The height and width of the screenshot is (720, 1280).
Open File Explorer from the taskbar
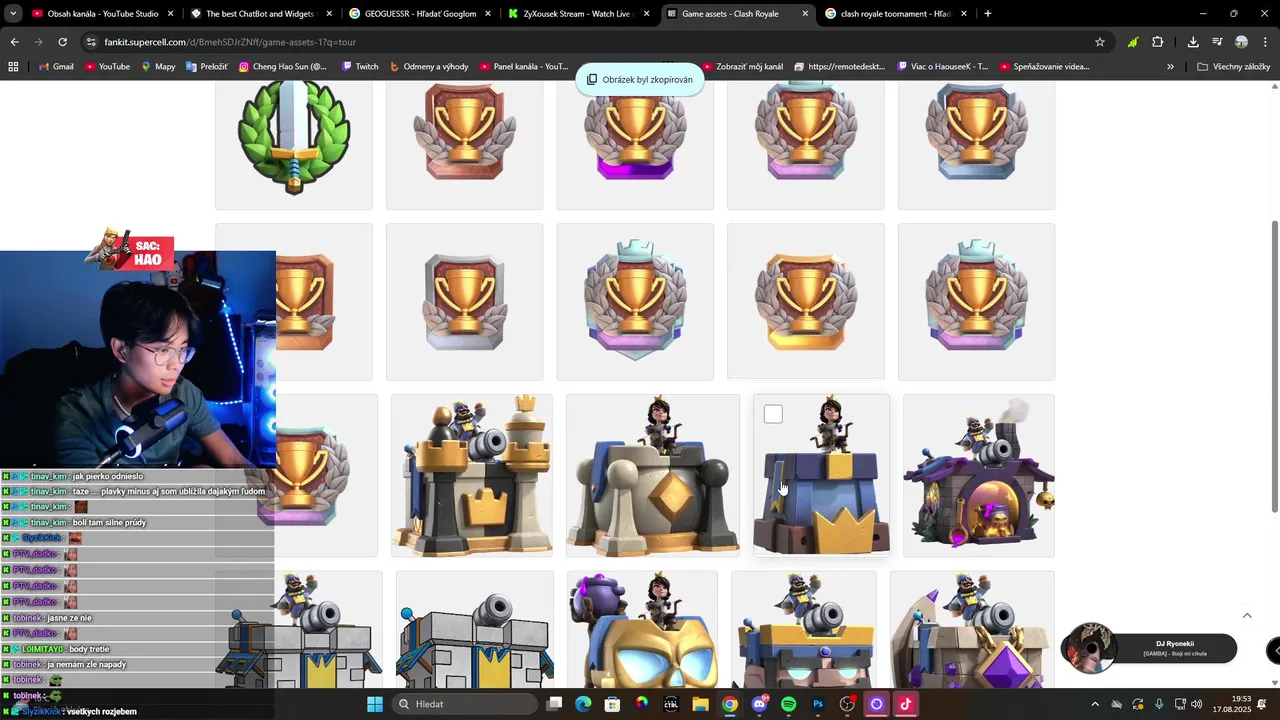point(700,704)
